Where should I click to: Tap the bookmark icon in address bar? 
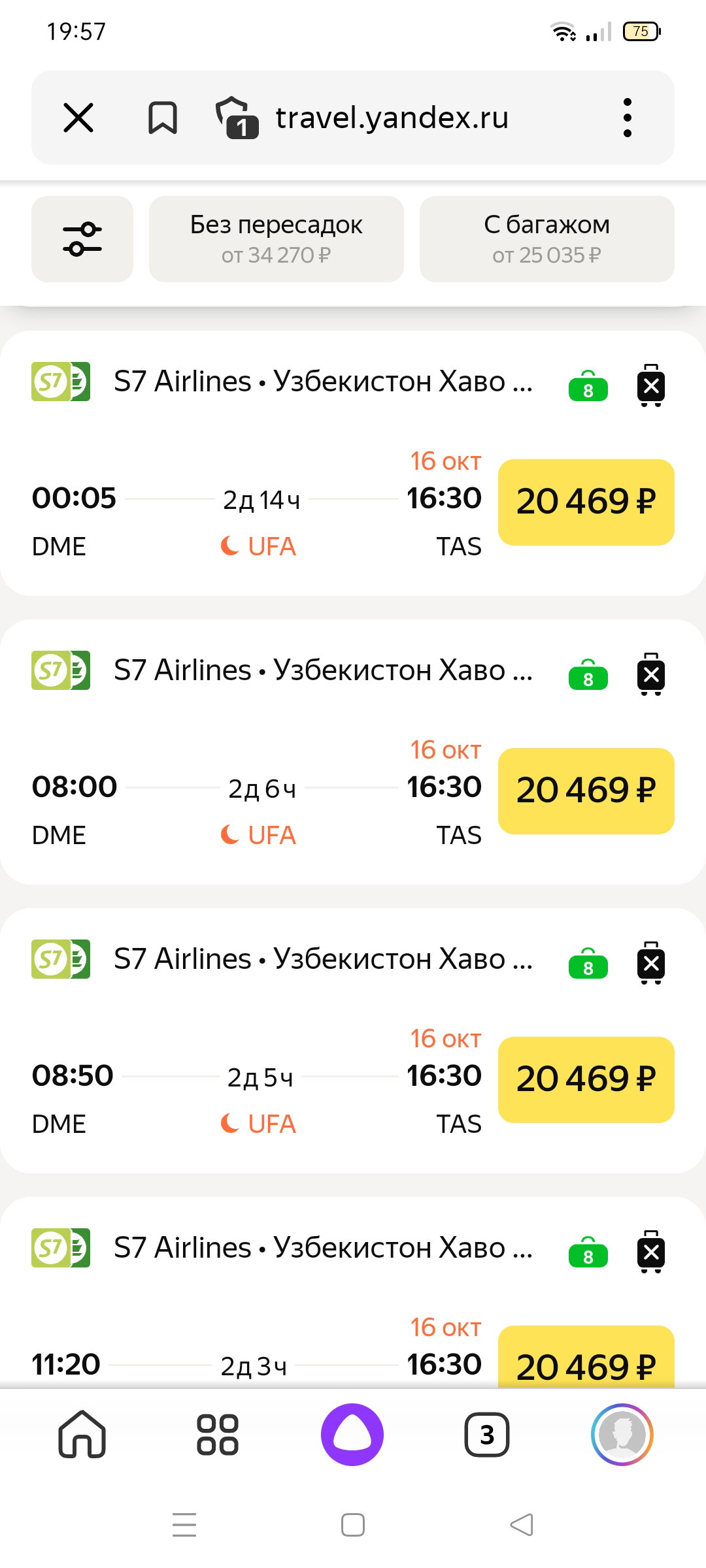tap(163, 118)
